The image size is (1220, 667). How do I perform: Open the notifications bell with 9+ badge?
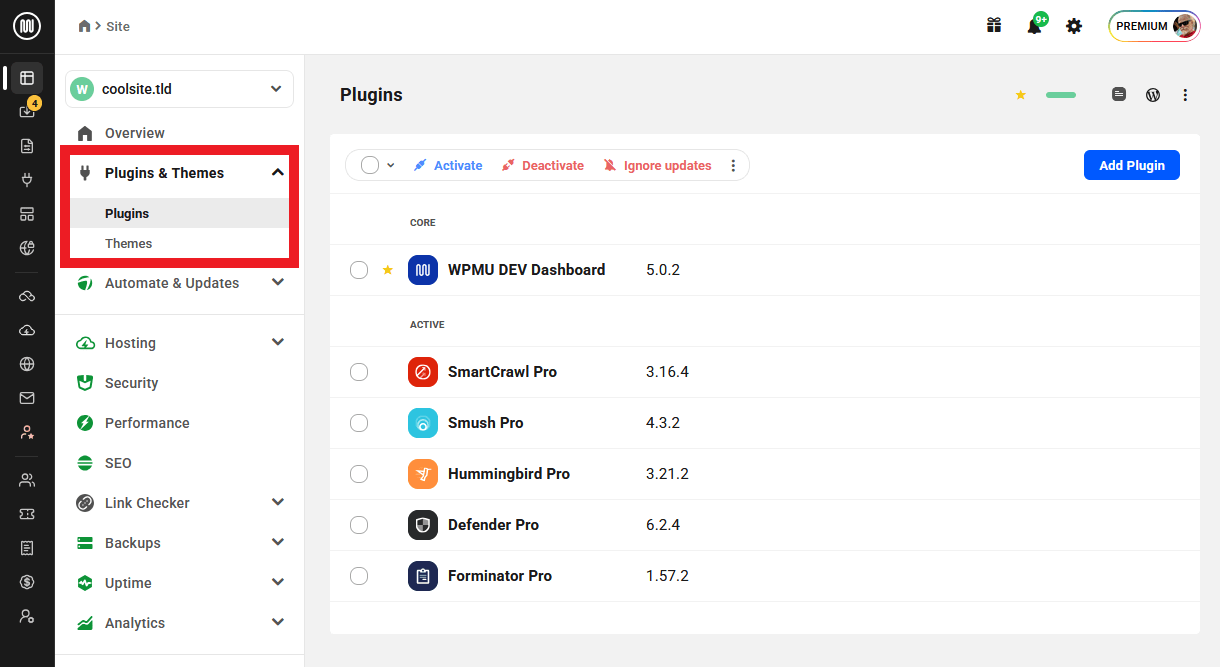1036,25
